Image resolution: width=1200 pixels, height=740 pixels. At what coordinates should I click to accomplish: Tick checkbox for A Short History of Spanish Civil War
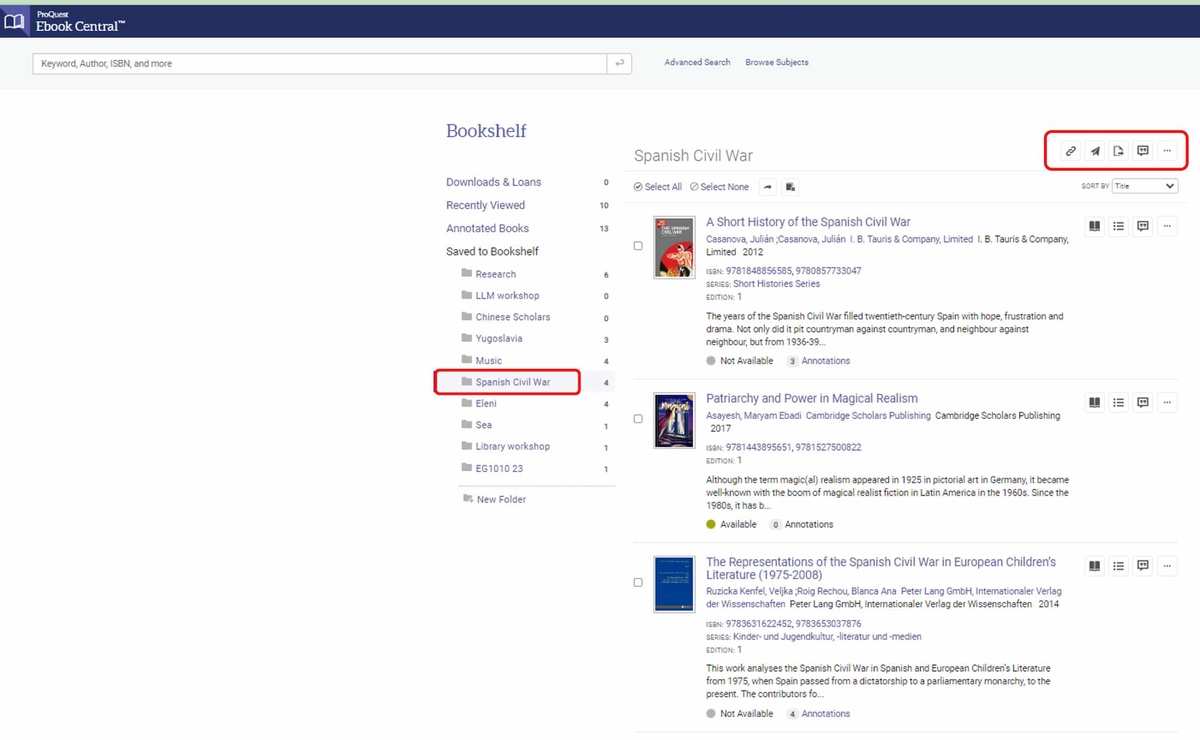(638, 246)
